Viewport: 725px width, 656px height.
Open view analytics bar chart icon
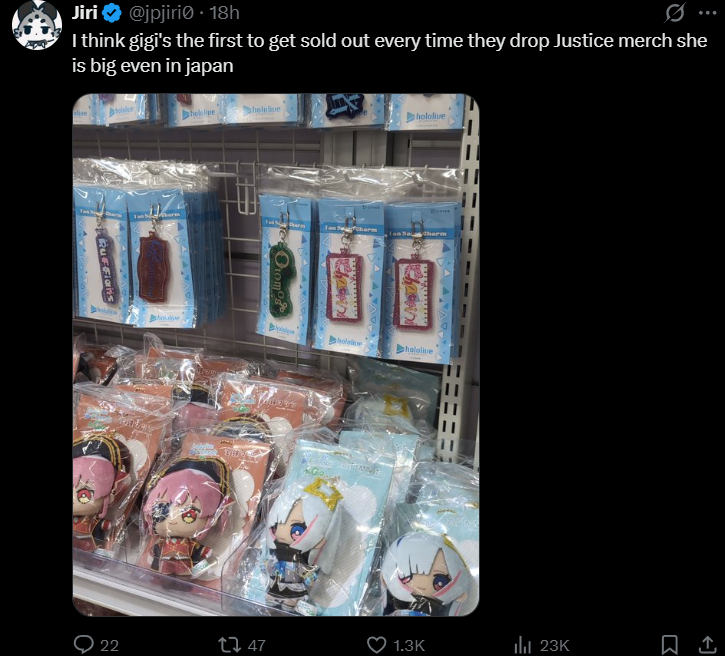pos(522,645)
